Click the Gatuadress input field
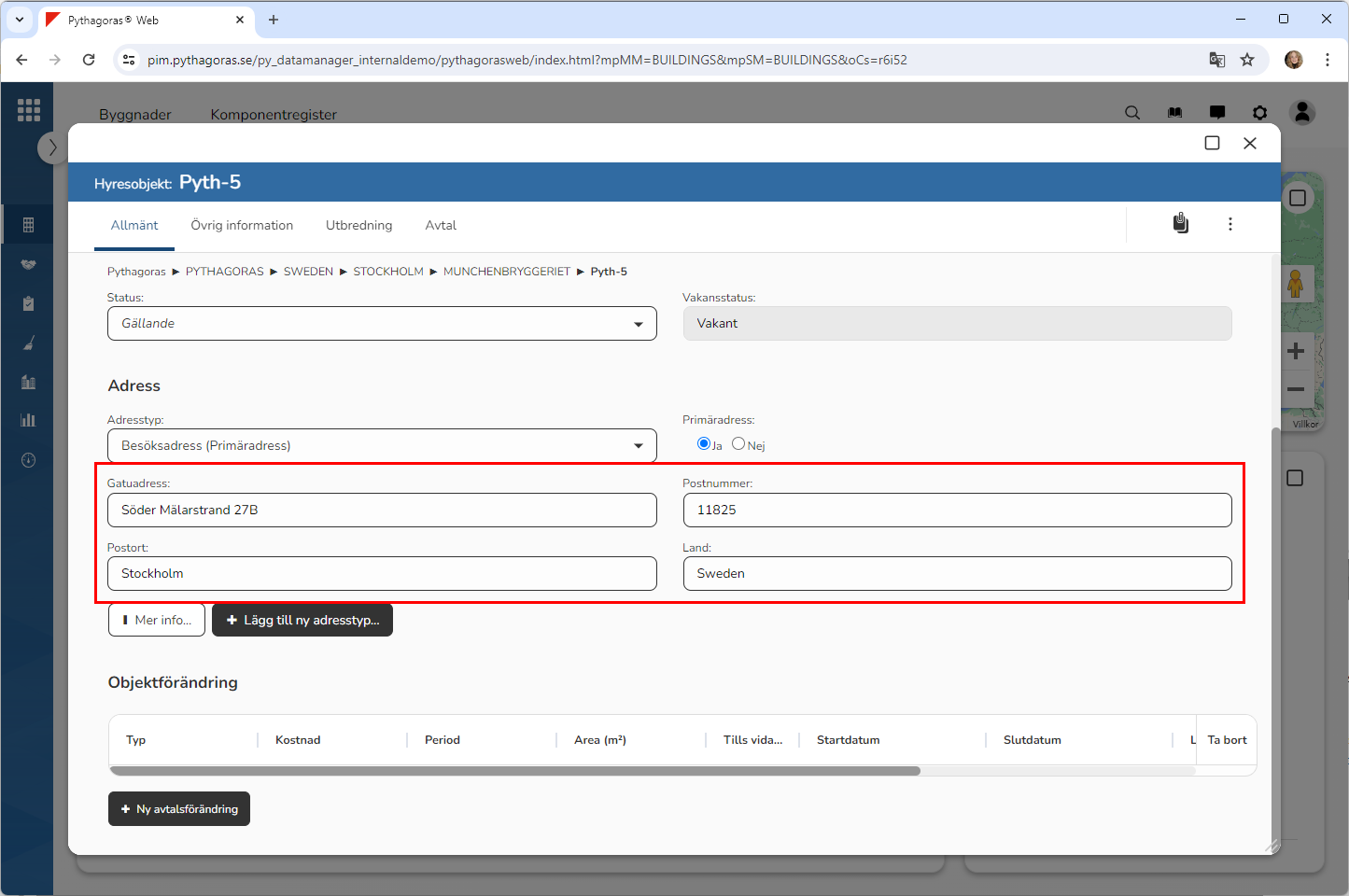1349x896 pixels. pyautogui.click(x=382, y=511)
